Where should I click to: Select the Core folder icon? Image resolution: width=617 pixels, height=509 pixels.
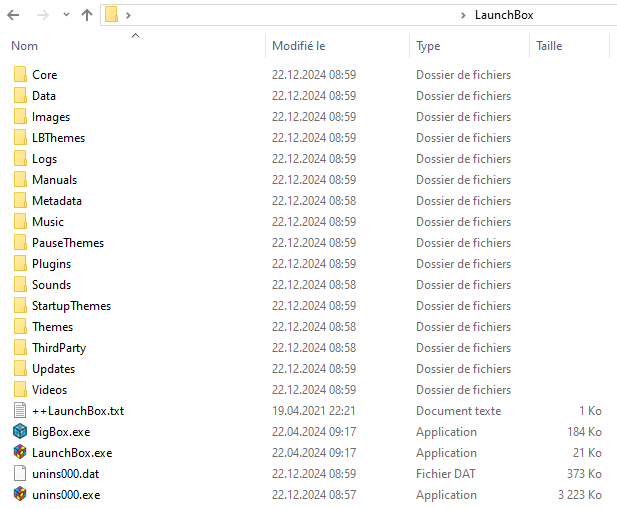pos(20,74)
